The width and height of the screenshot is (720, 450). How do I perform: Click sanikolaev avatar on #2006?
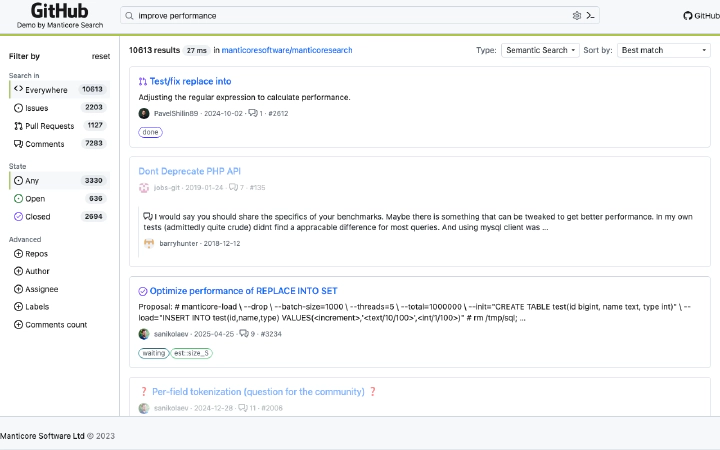point(144,408)
